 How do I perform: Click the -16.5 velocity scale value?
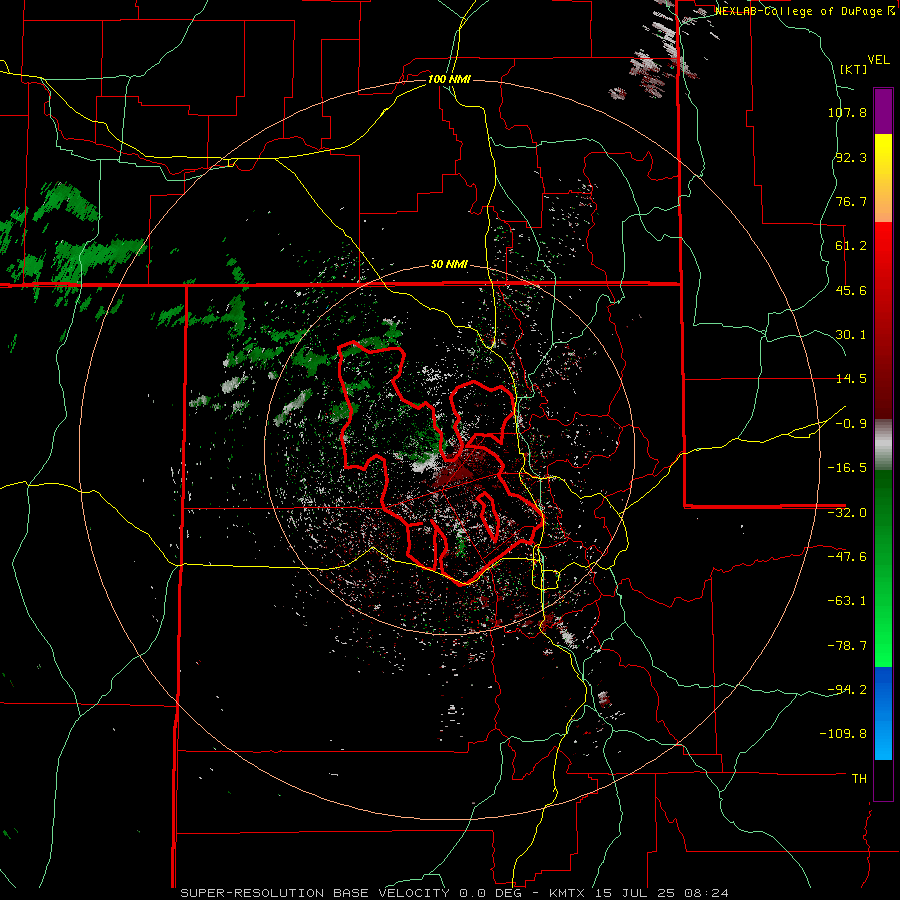point(847,468)
